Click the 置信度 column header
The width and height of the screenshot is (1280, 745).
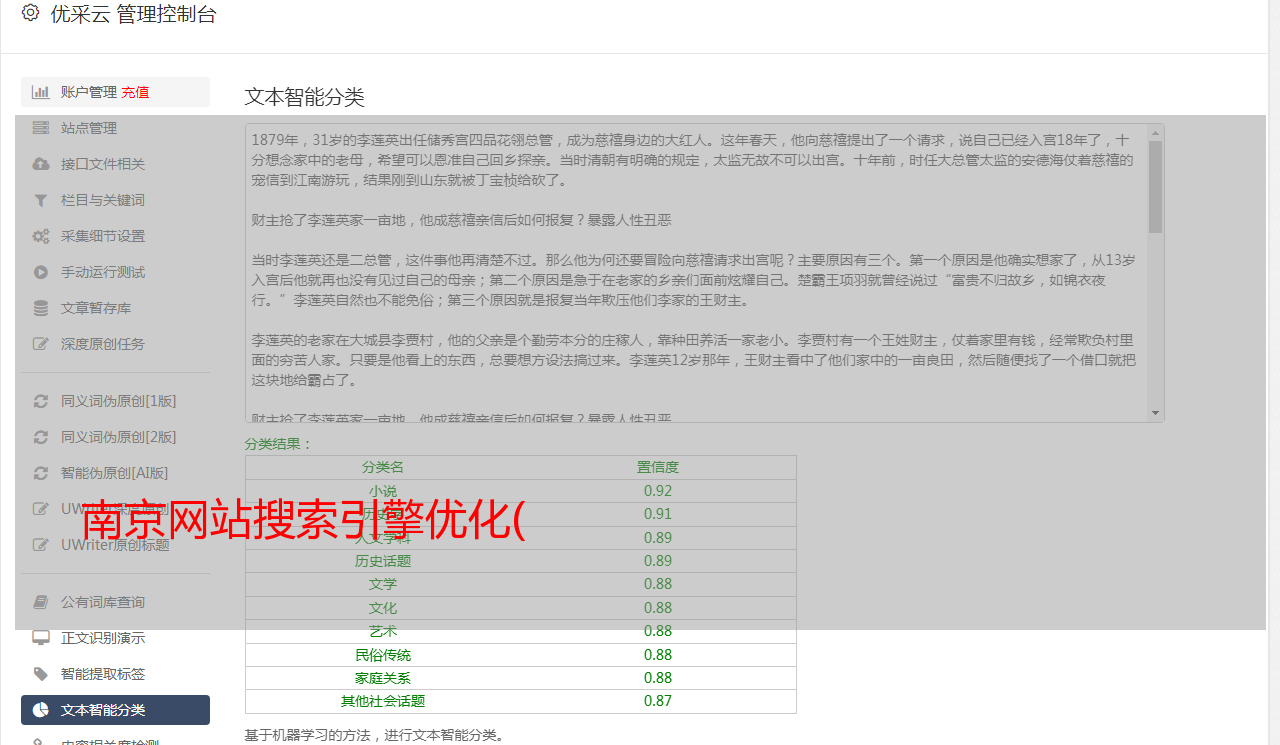point(658,467)
